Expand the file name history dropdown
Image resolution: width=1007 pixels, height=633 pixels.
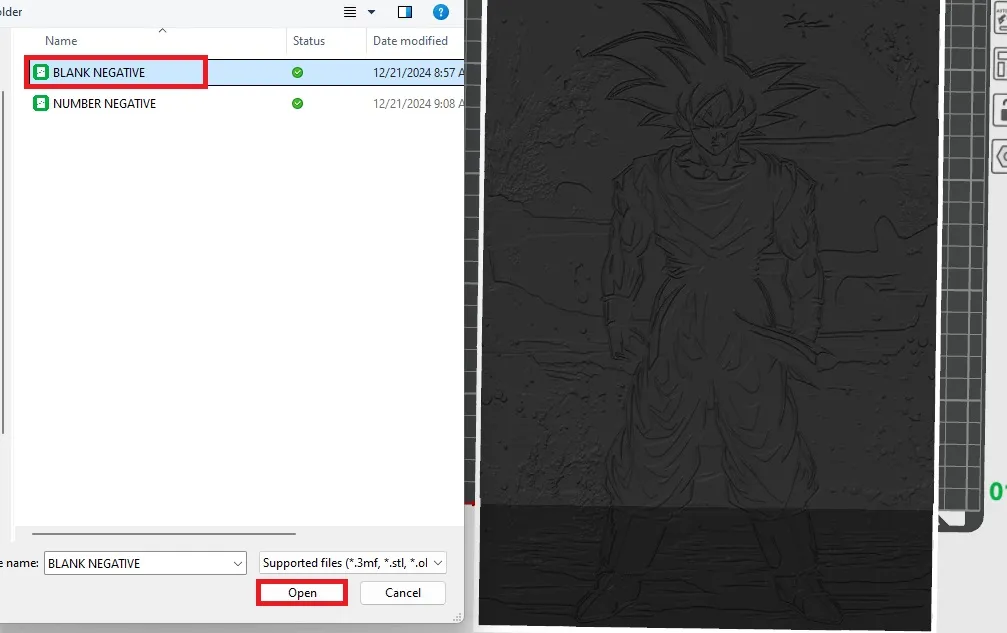pos(238,563)
